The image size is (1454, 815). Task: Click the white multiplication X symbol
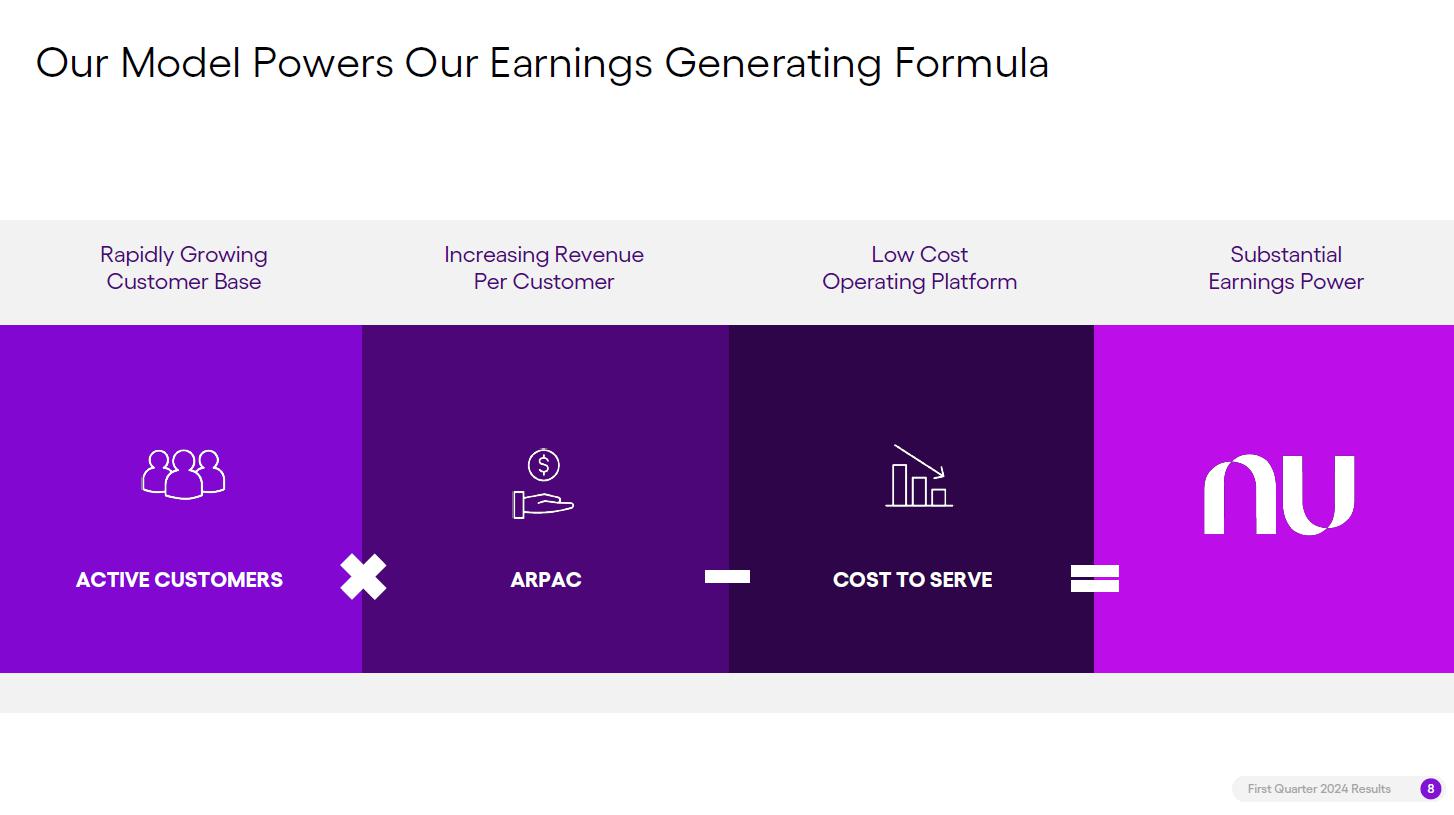click(363, 577)
